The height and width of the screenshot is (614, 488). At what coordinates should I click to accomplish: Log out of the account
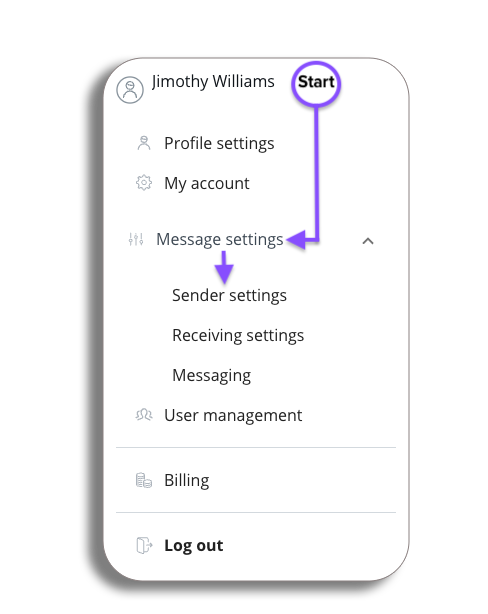pos(193,545)
